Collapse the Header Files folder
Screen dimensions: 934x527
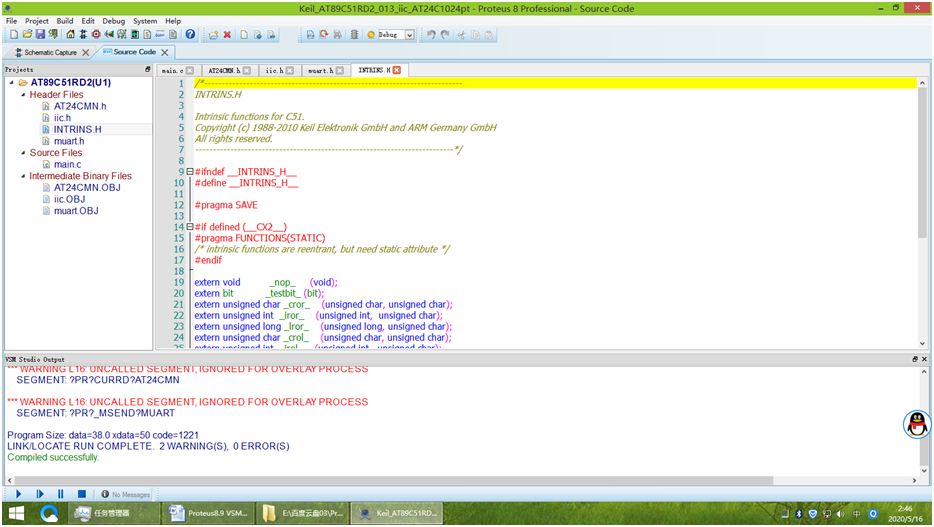tap(23, 95)
